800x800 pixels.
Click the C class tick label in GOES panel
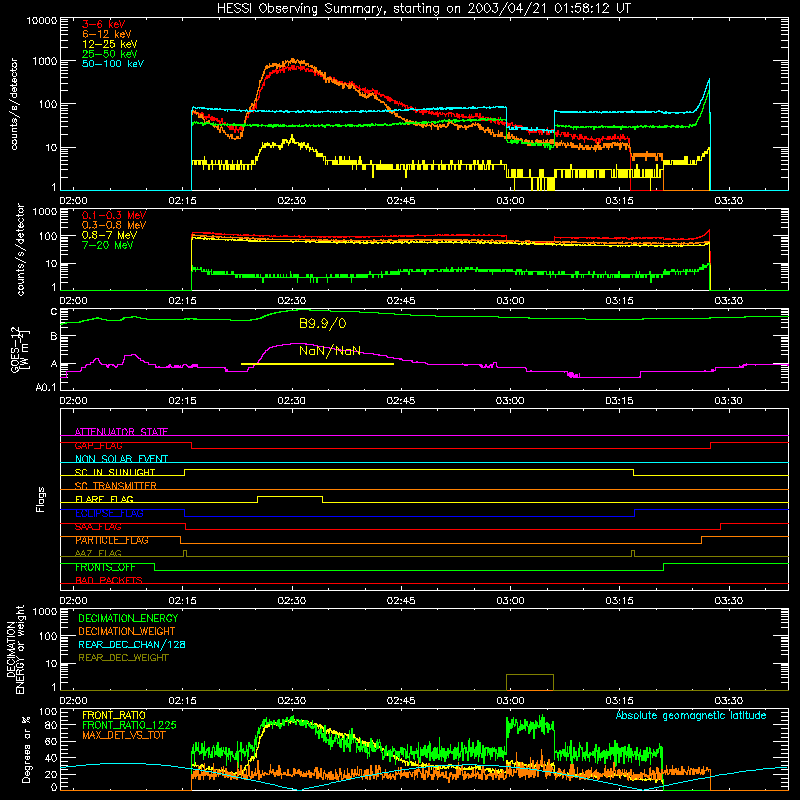(x=54, y=312)
